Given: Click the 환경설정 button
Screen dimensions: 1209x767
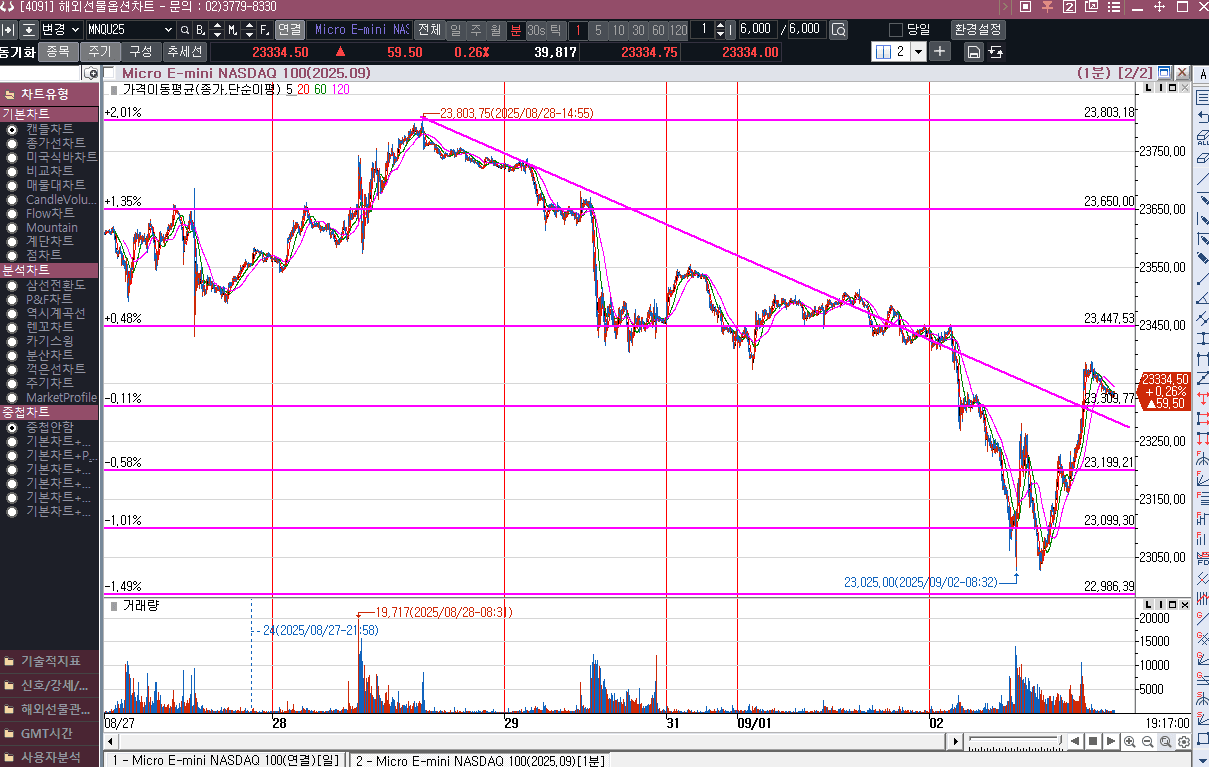Looking at the screenshot, I should 978,30.
